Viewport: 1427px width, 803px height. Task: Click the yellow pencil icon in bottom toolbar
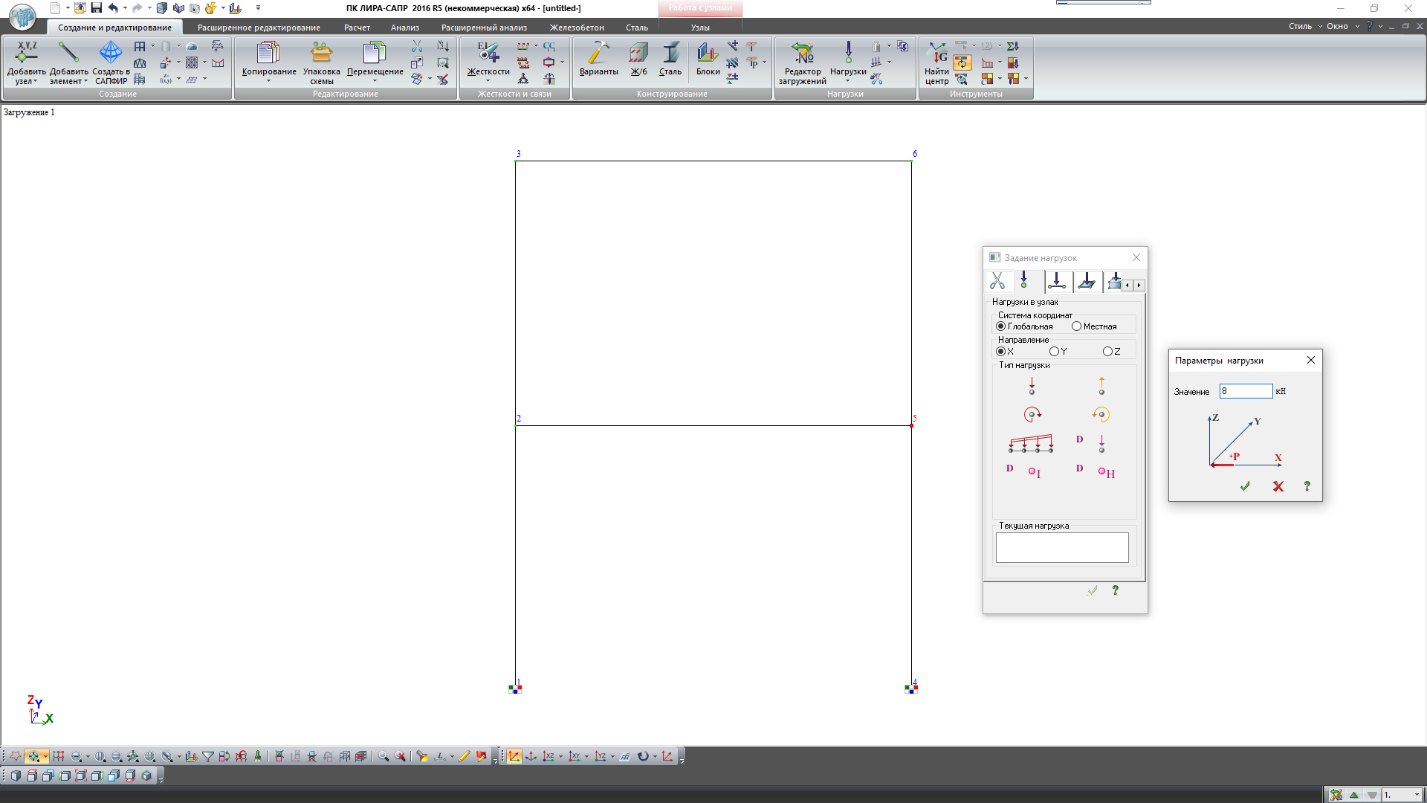tap(464, 757)
